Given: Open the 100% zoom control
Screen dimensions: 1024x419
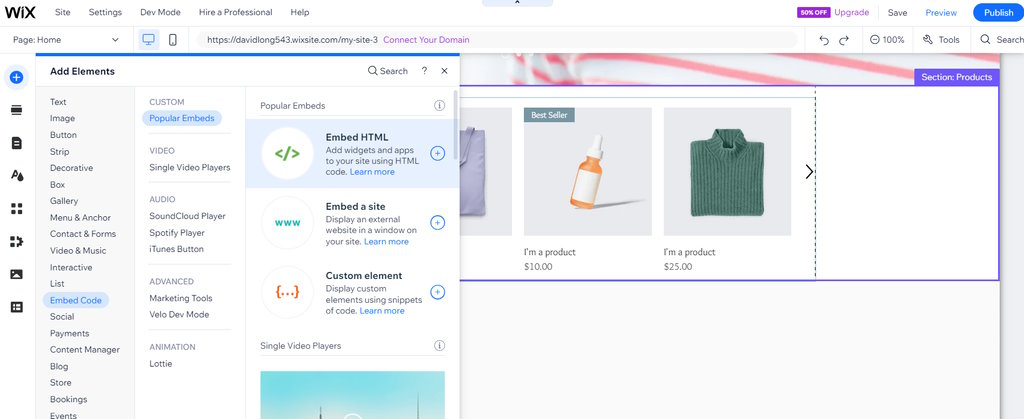Looking at the screenshot, I should 886,40.
